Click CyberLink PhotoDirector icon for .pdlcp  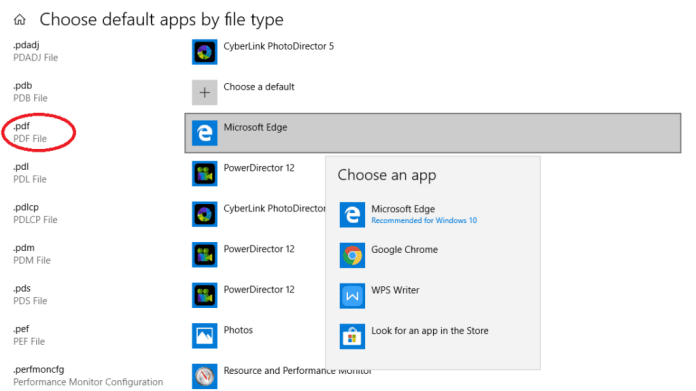205,214
